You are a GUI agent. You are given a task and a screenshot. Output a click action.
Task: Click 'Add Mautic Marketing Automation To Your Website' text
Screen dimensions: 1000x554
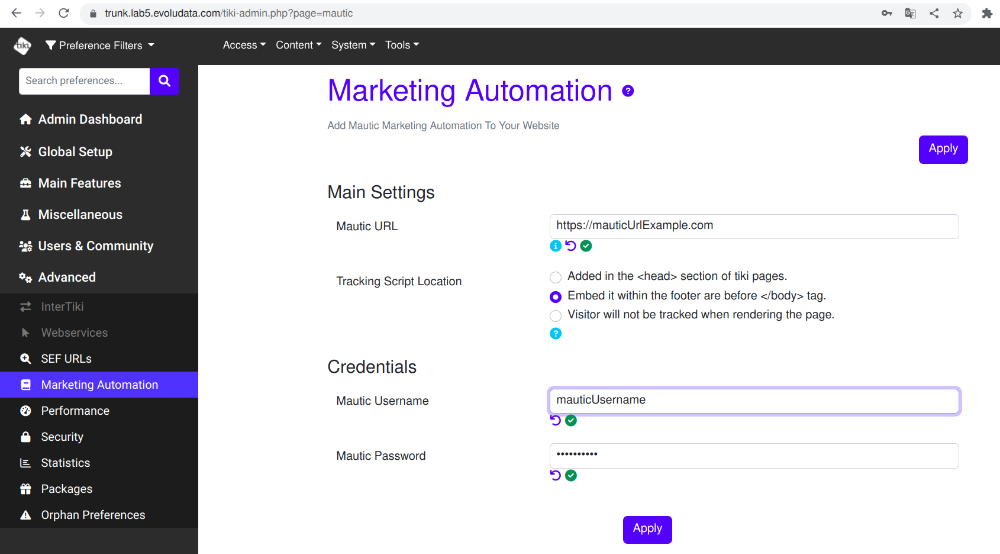443,126
